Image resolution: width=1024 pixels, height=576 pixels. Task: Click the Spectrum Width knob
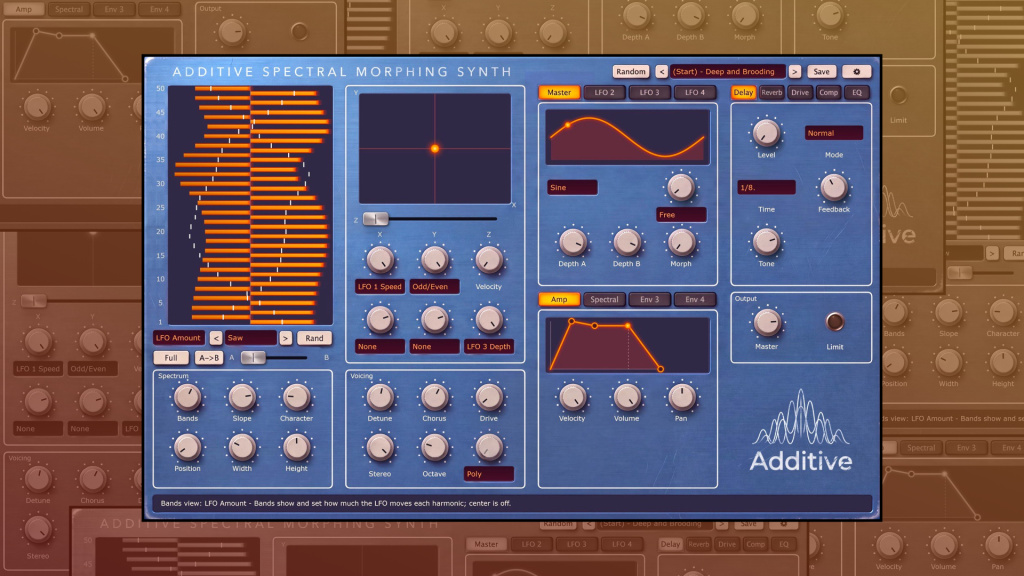point(242,447)
